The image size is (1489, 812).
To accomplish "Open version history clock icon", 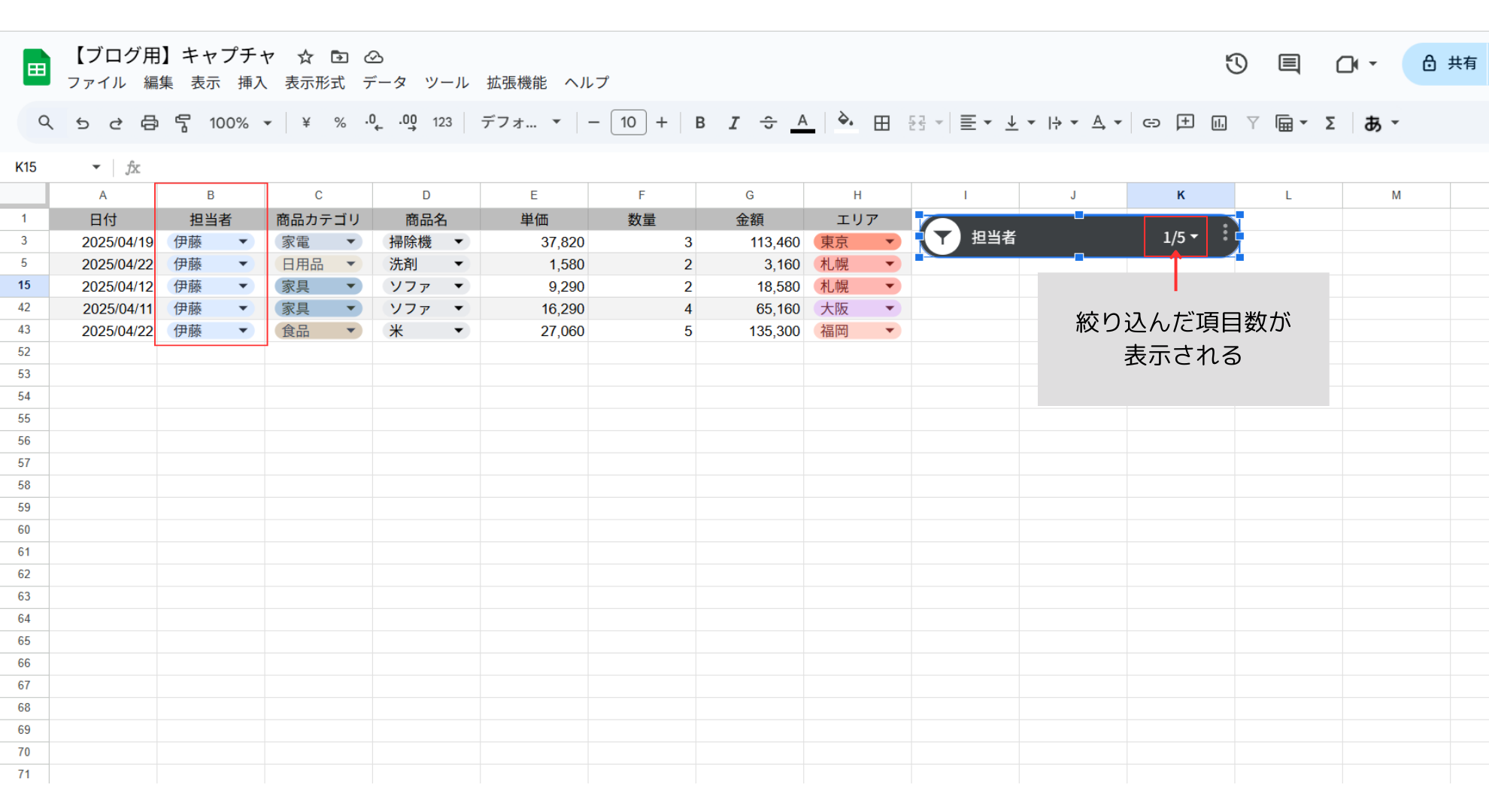I will pyautogui.click(x=1236, y=64).
